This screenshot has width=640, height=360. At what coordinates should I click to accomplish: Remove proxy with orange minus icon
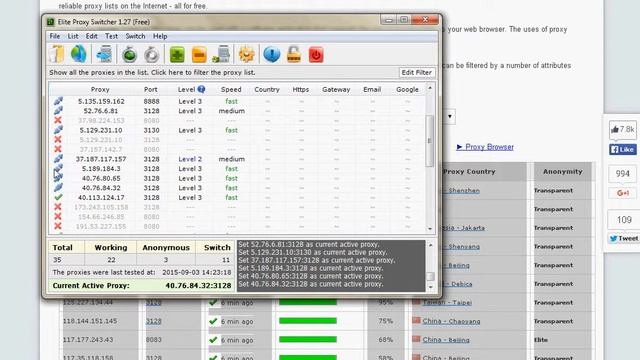[x=199, y=55]
